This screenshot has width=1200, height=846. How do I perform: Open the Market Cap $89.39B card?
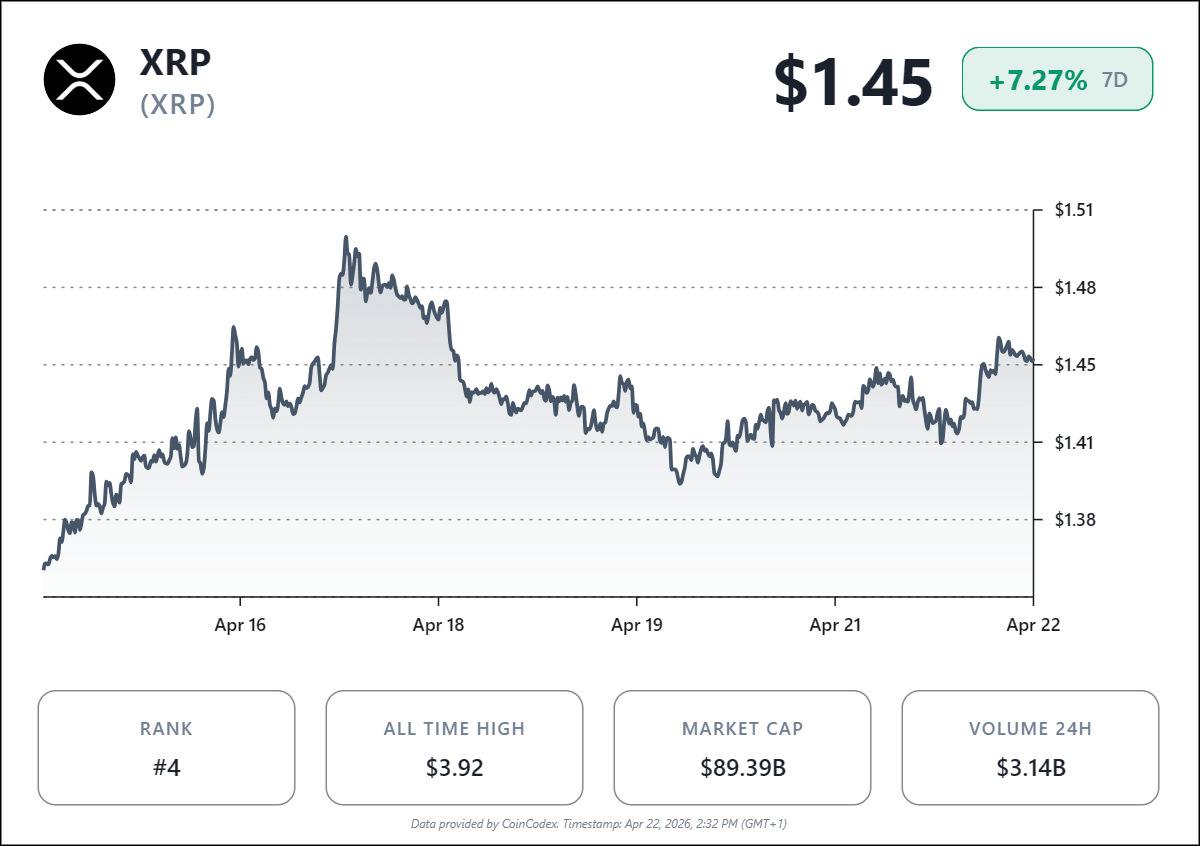742,747
